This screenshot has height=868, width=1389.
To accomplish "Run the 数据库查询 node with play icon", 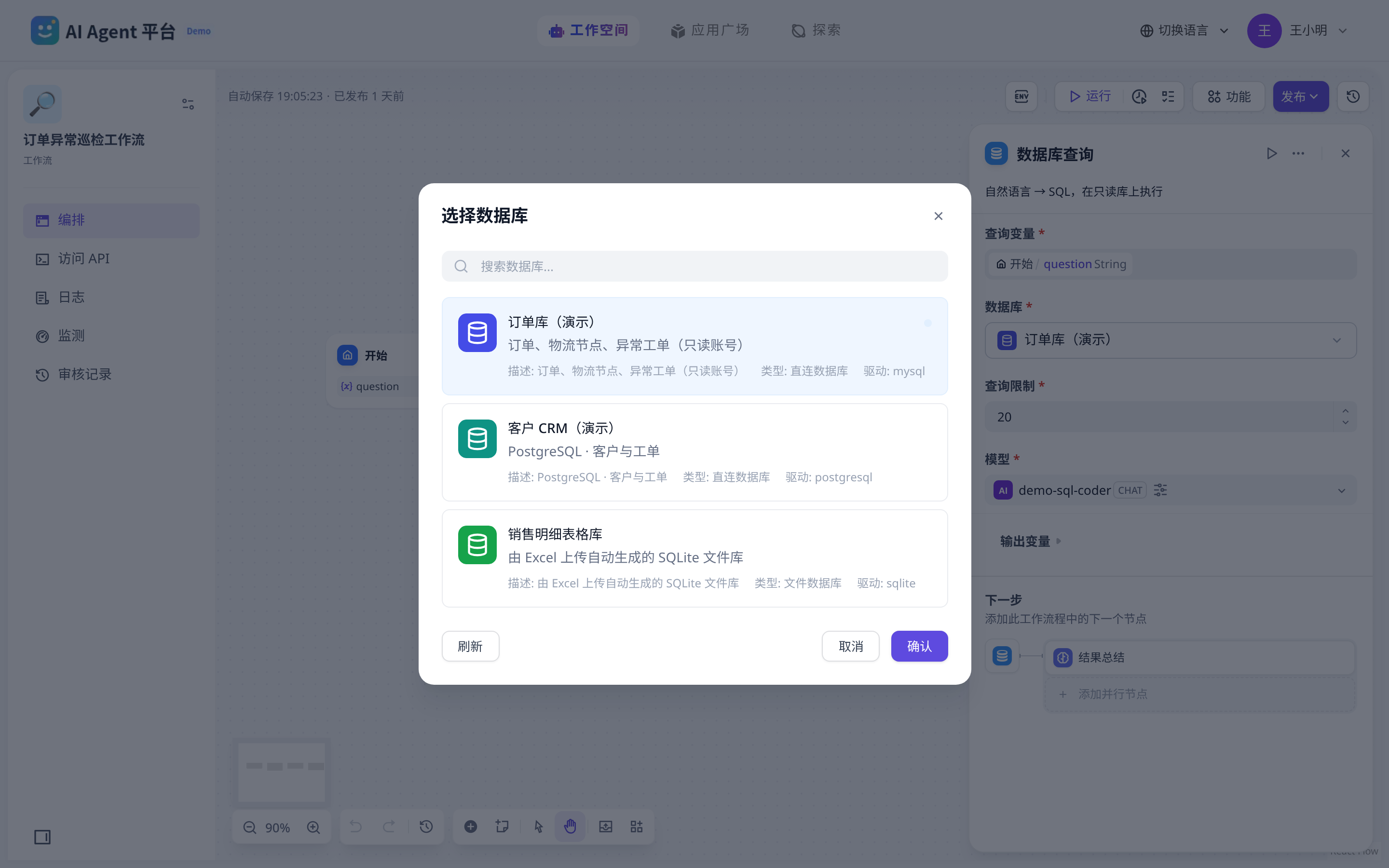I will click(x=1272, y=153).
